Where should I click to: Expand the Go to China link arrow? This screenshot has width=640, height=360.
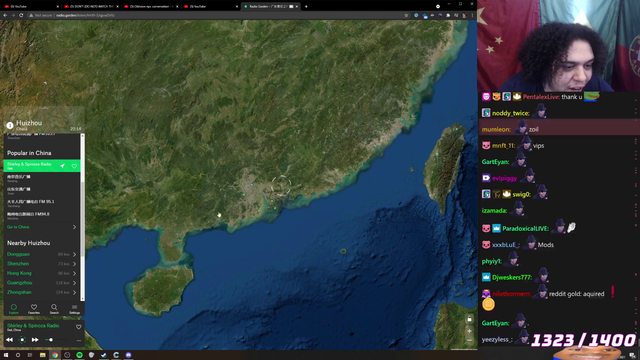pos(74,227)
